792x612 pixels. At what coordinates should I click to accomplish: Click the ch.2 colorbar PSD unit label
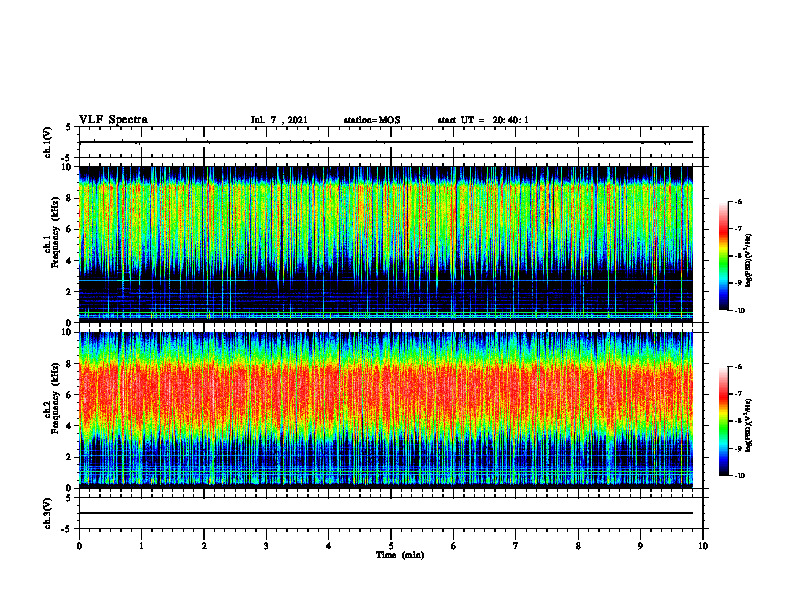click(749, 425)
